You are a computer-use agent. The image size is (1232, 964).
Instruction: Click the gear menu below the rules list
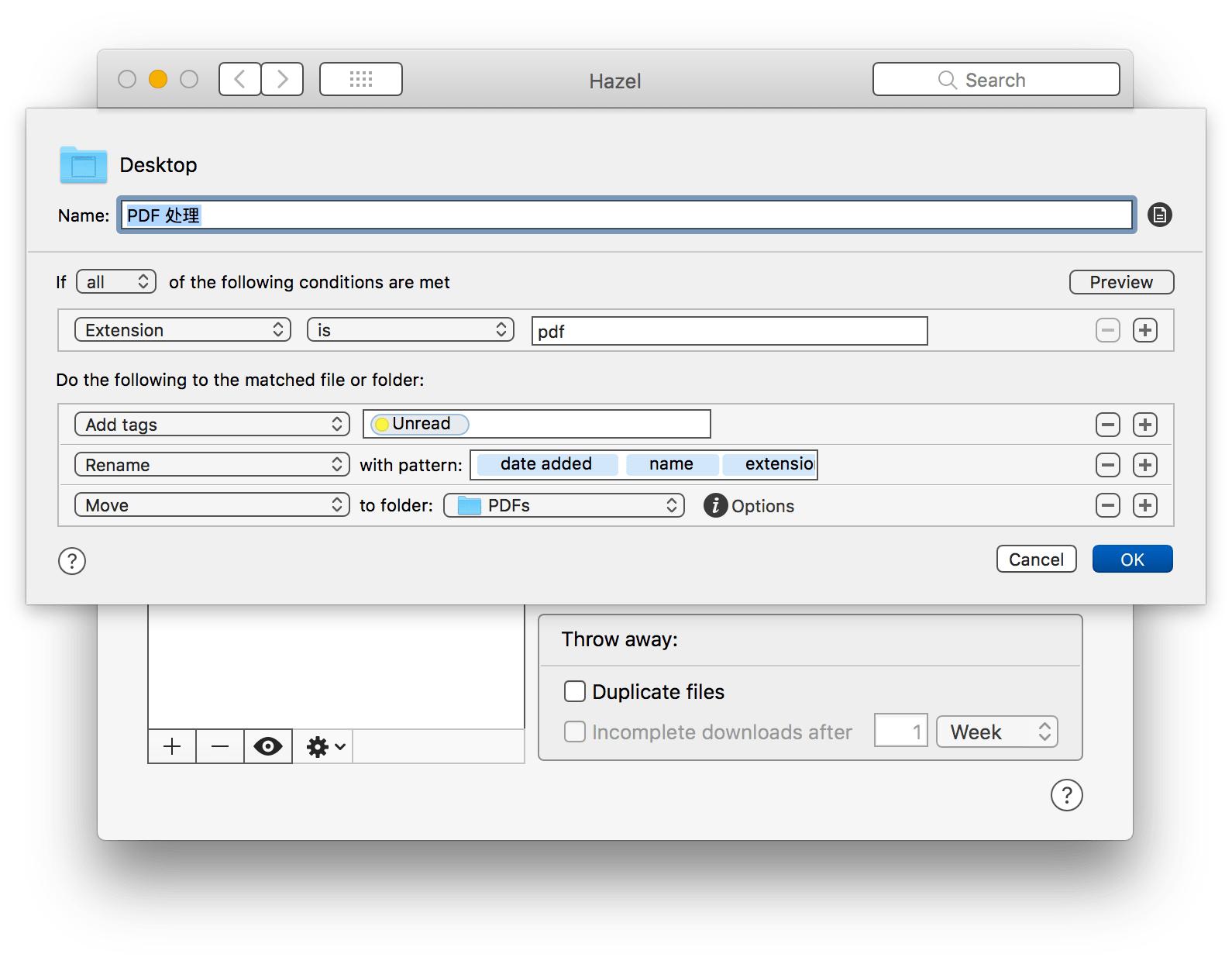point(325,747)
